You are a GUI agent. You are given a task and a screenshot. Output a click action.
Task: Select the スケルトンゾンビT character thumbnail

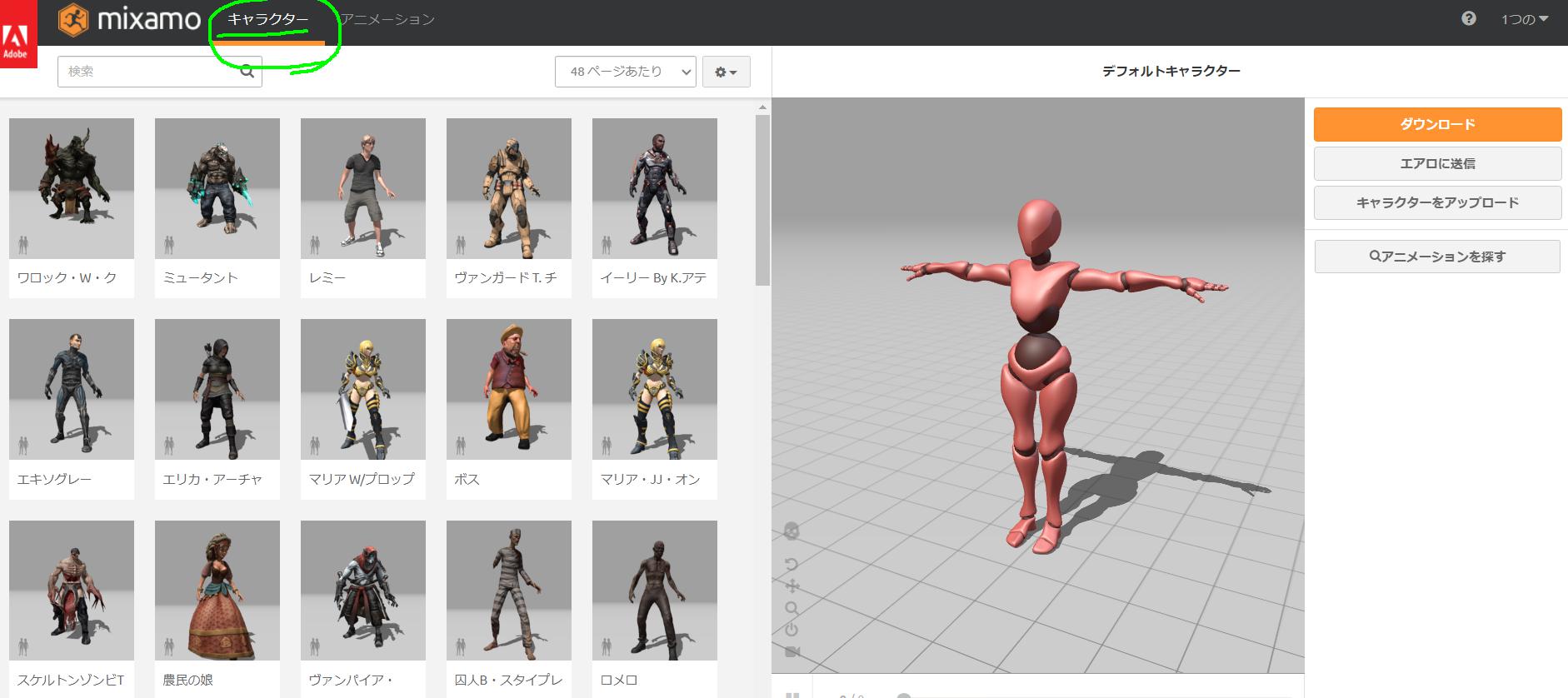click(72, 591)
